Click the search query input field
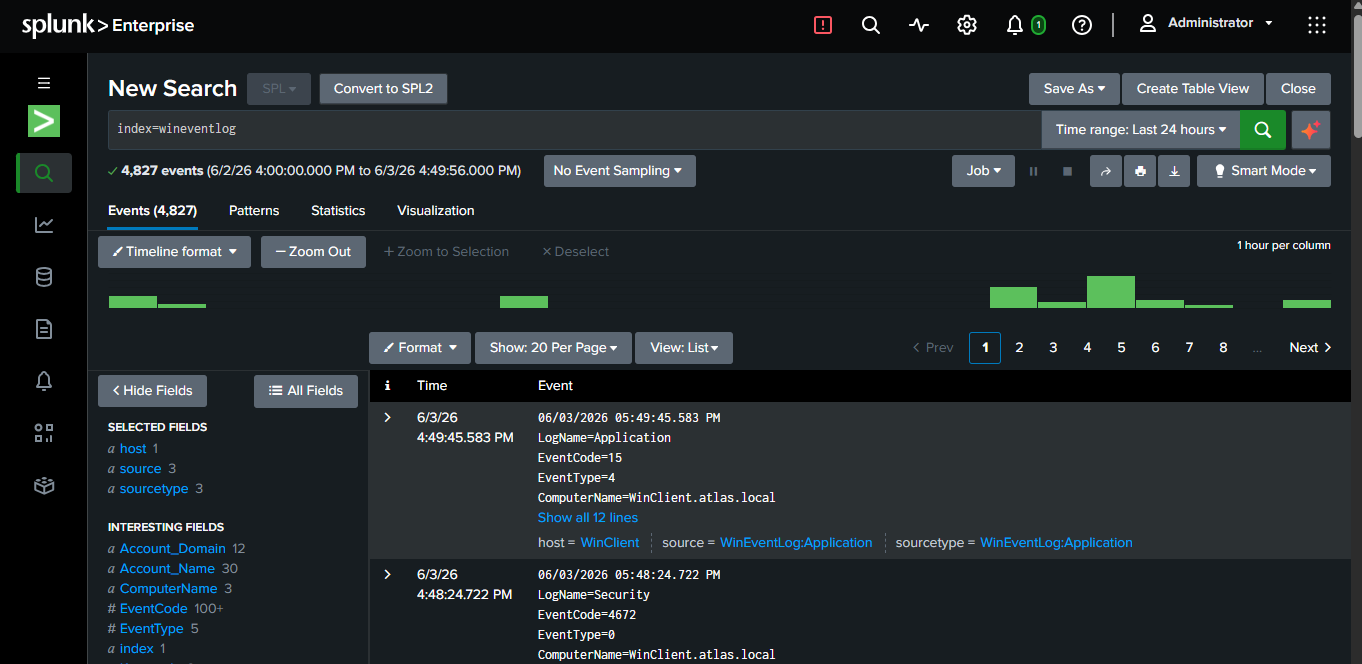Image resolution: width=1362 pixels, height=664 pixels. [x=575, y=129]
